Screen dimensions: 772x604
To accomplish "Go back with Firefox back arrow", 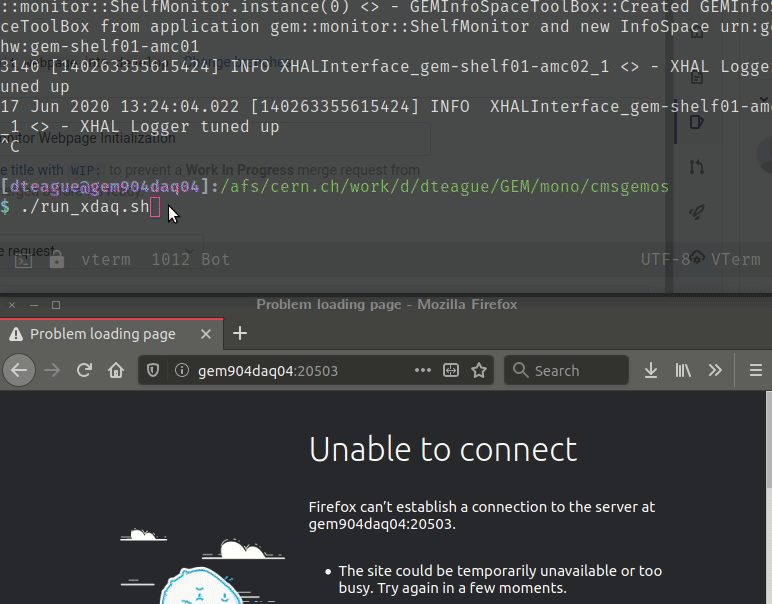I will tap(19, 370).
